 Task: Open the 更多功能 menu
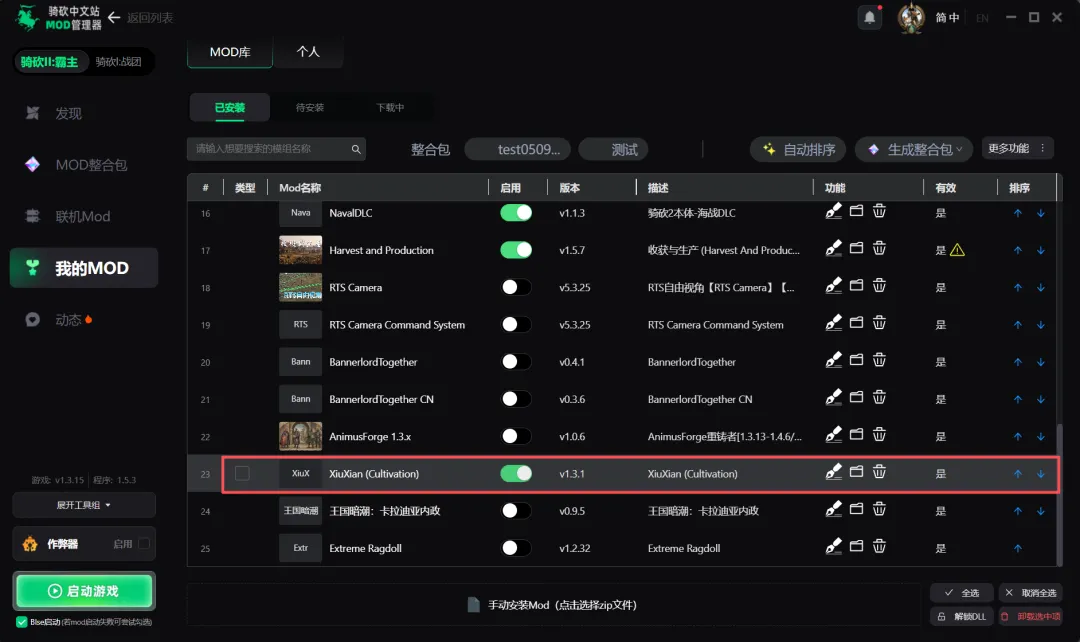pyautogui.click(x=1017, y=149)
